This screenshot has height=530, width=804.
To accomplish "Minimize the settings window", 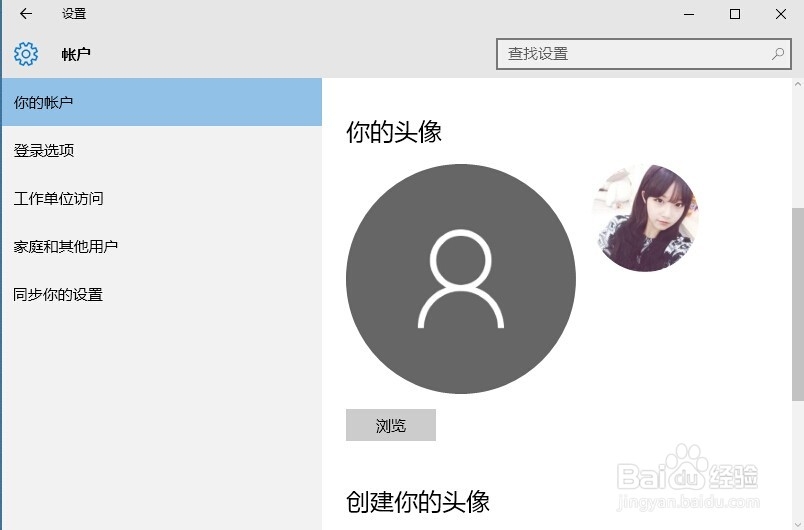I will [689, 14].
